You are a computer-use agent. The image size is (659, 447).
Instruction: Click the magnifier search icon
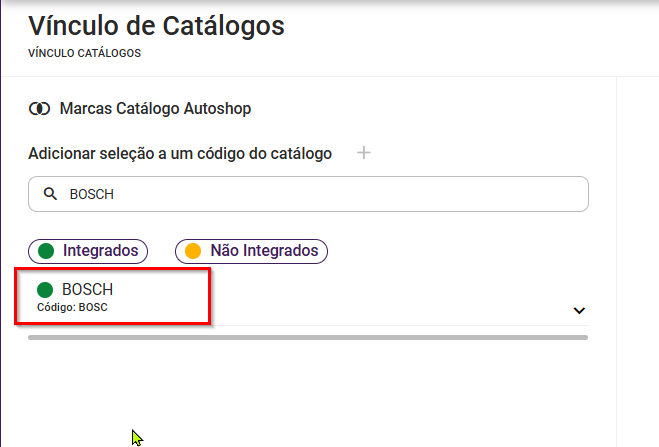tap(50, 194)
